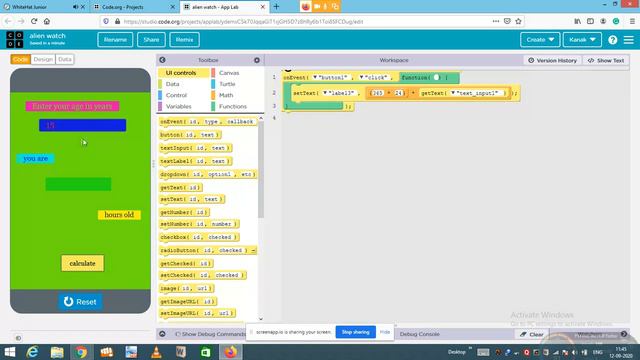
Task: Click the blue age text input in preview
Action: [82, 125]
